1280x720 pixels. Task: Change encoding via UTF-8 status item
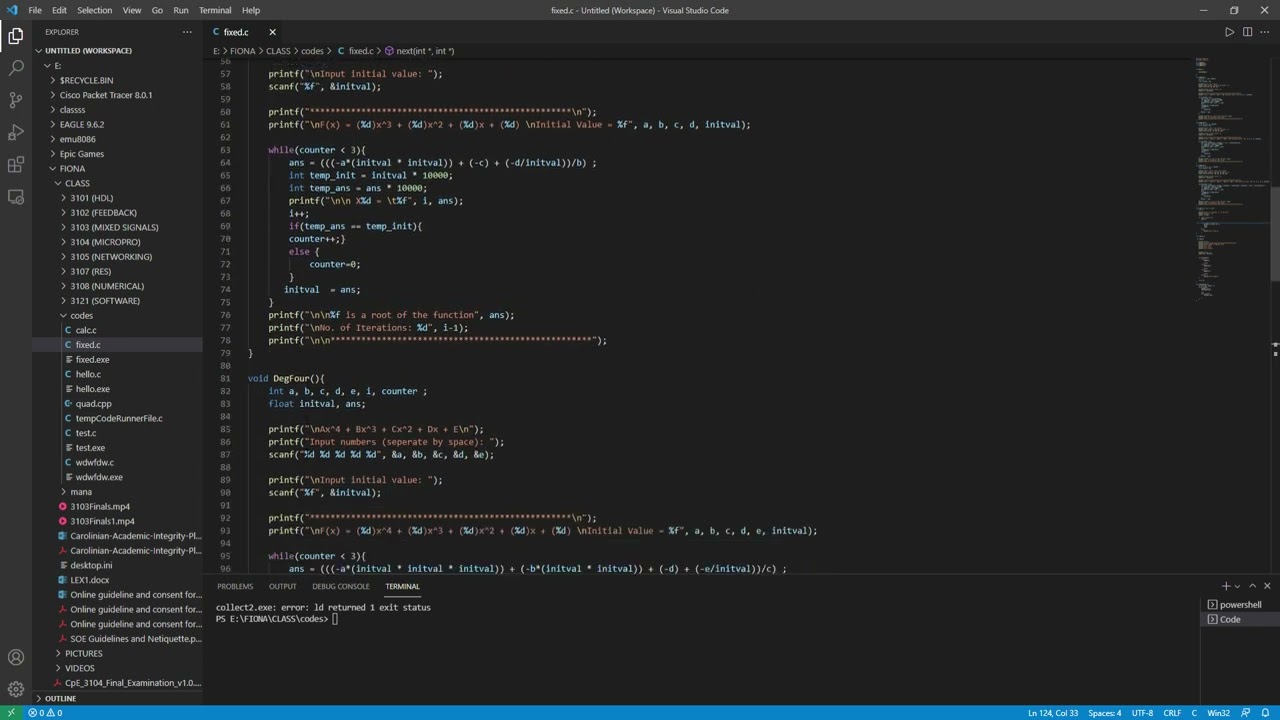coord(1142,713)
